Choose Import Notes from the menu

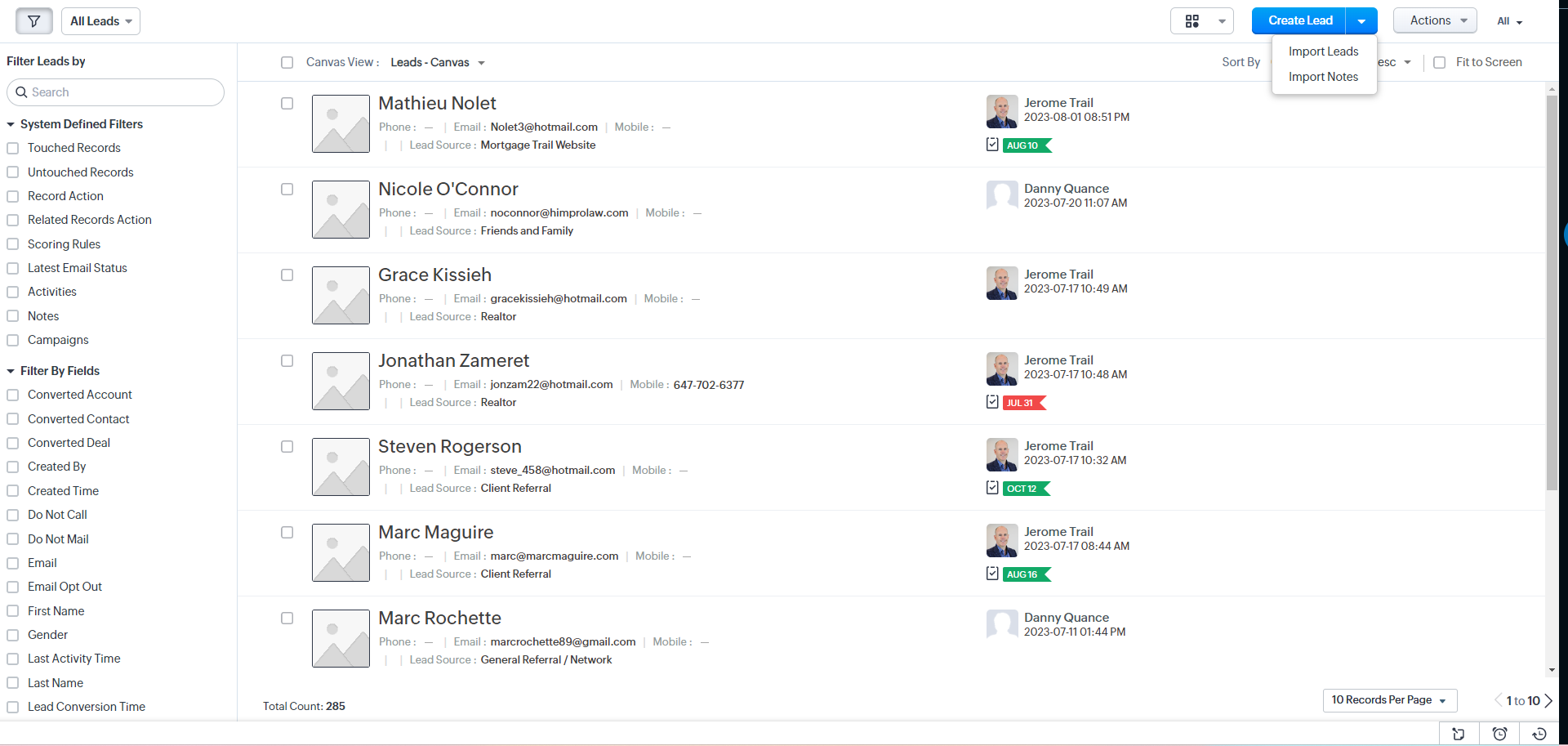click(x=1323, y=77)
